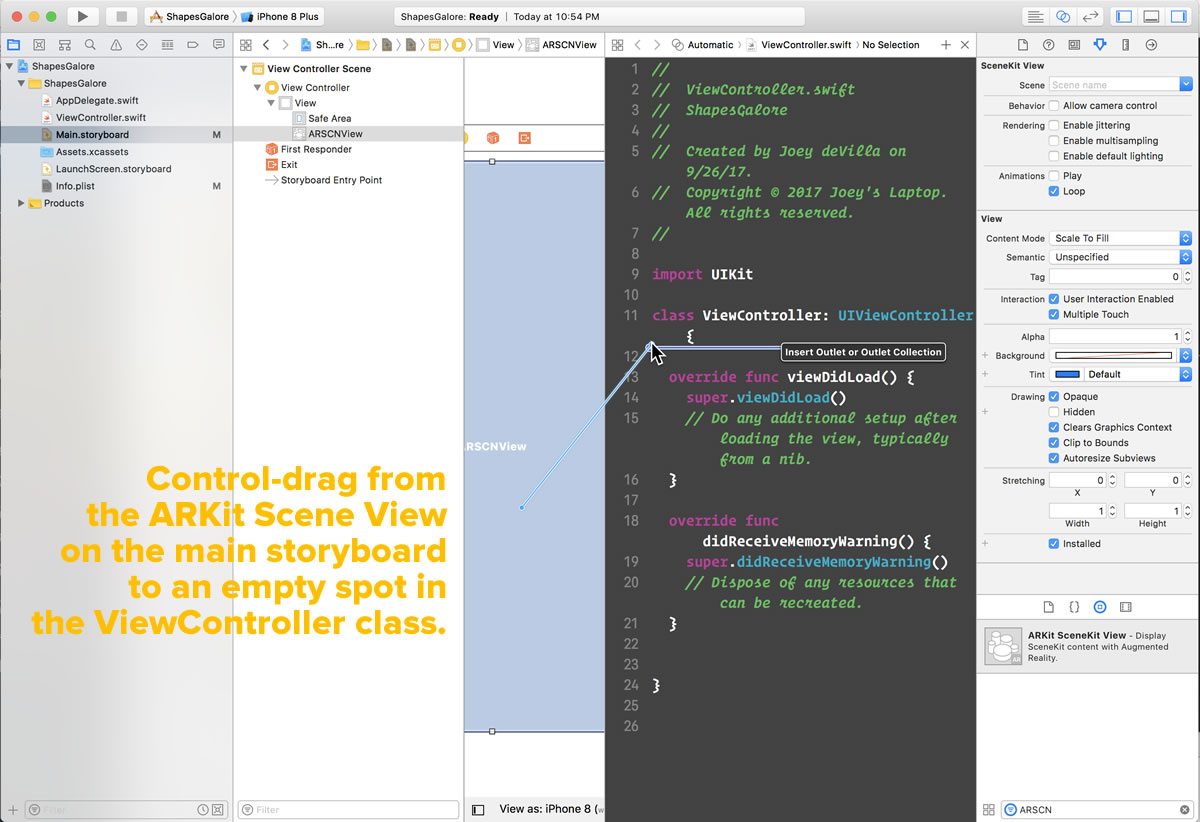Switch to the Assistant editor

coord(1063,17)
